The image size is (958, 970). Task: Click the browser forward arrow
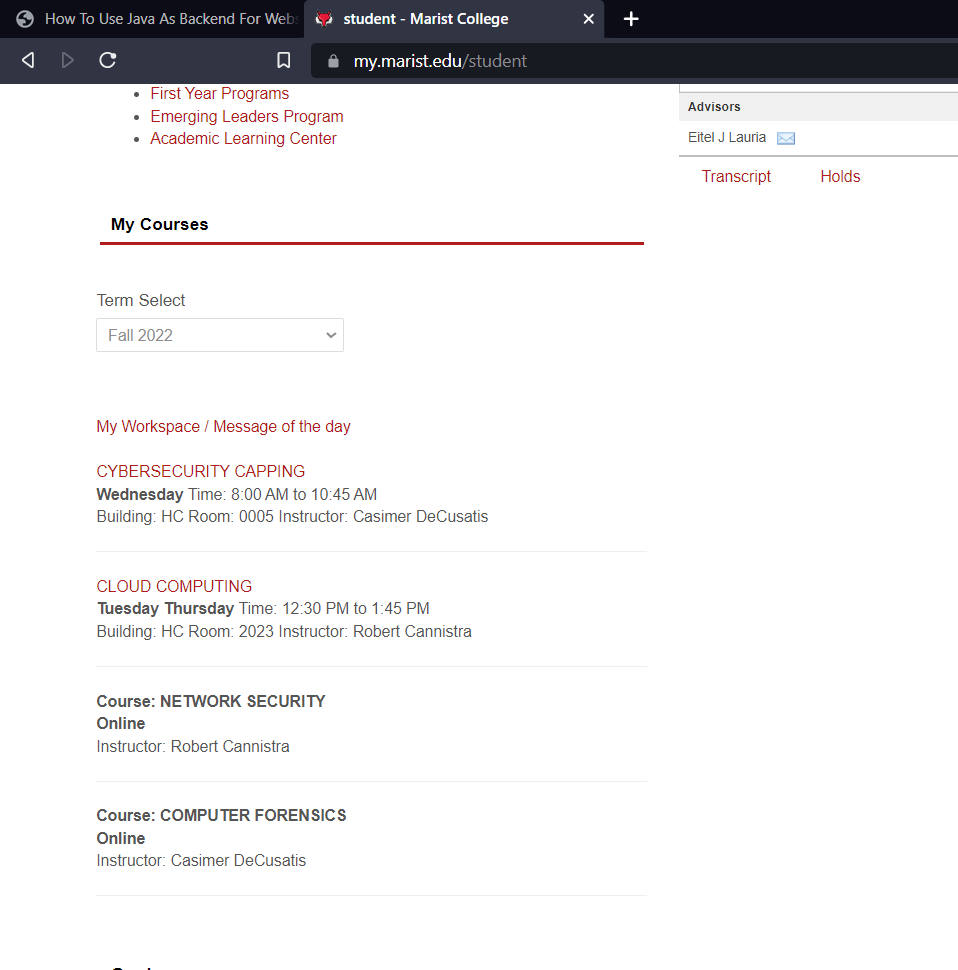point(67,60)
